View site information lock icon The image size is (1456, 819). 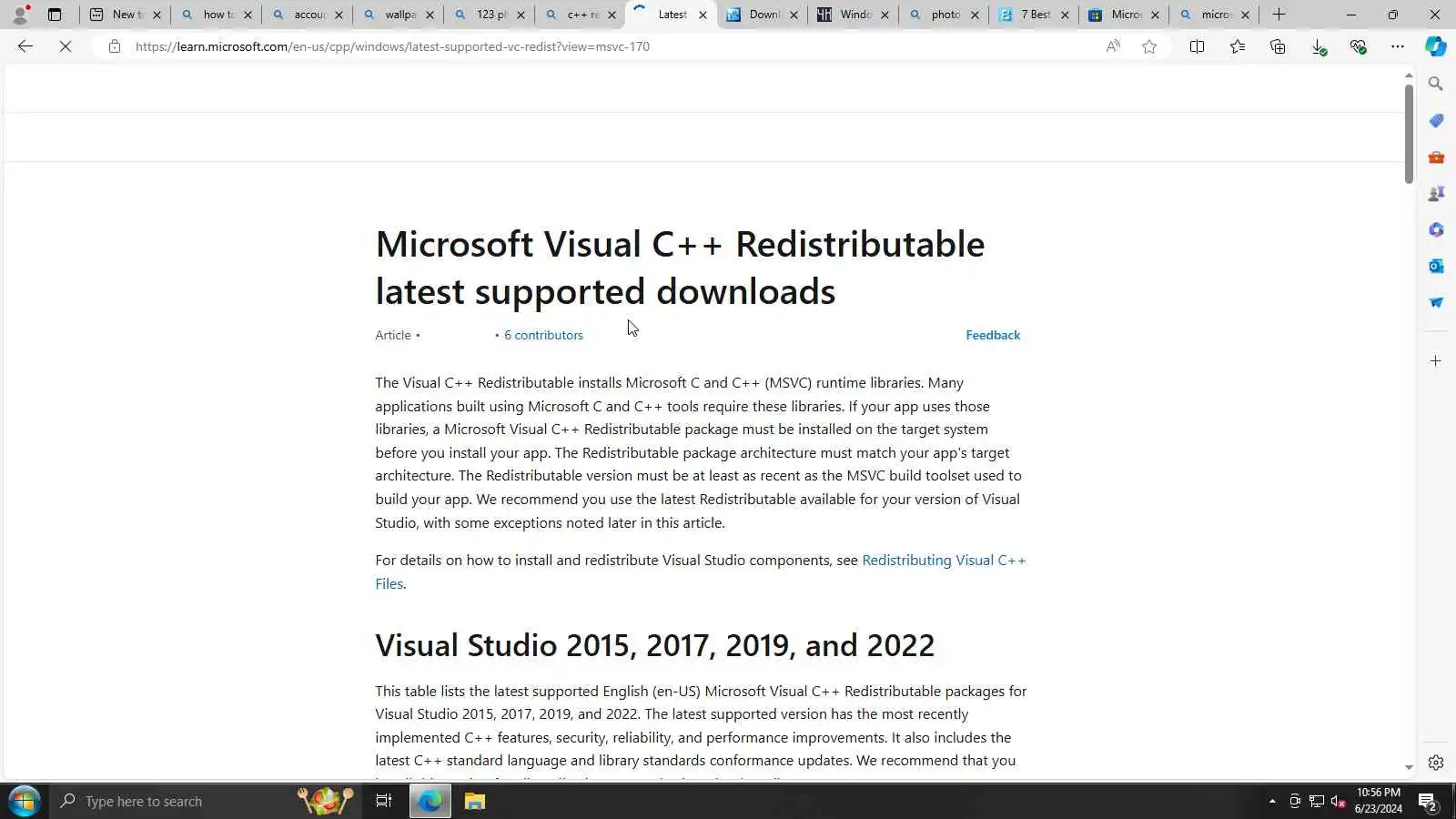114,46
